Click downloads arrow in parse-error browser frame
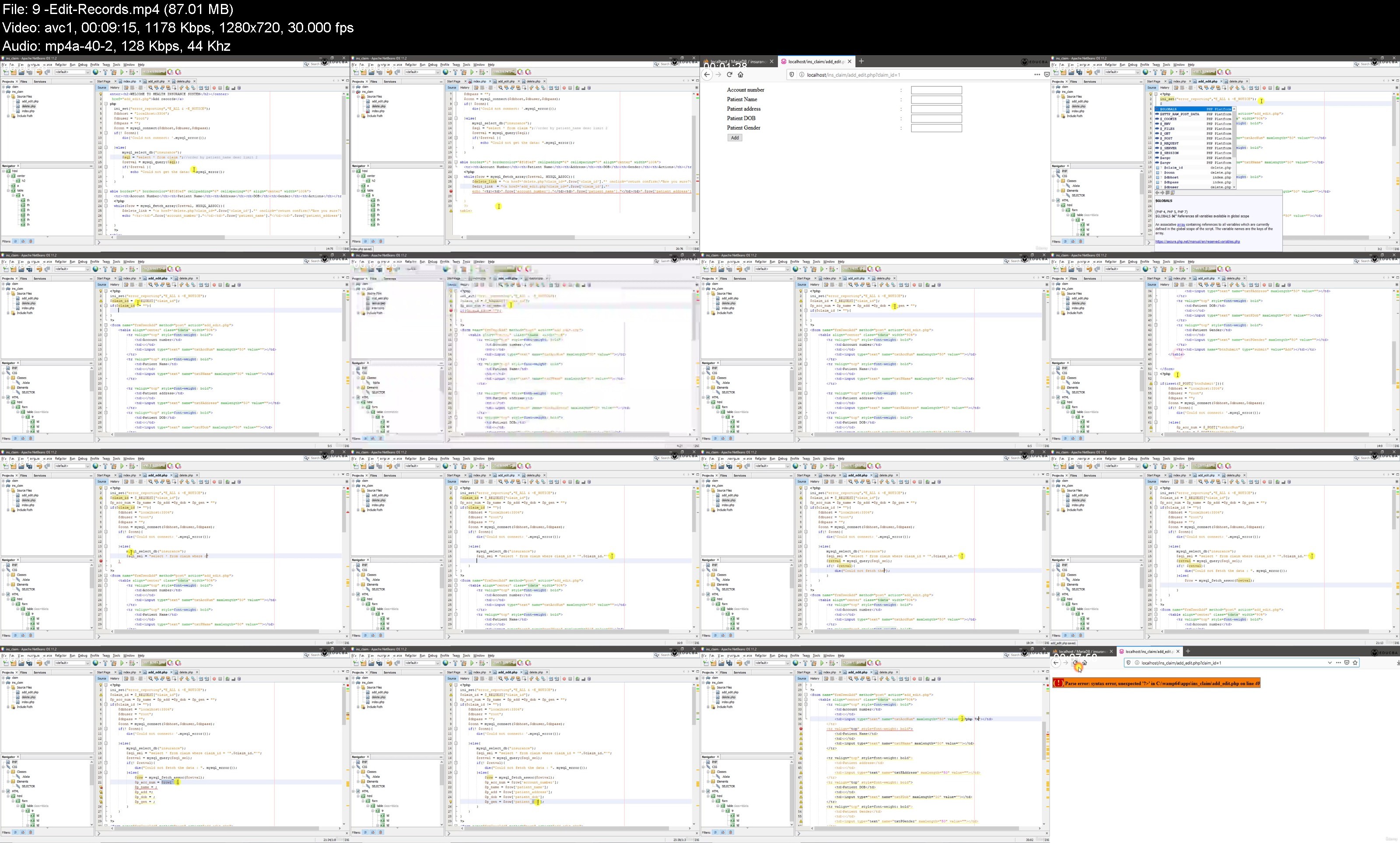Image resolution: width=1400 pixels, height=843 pixels. 1398,663
